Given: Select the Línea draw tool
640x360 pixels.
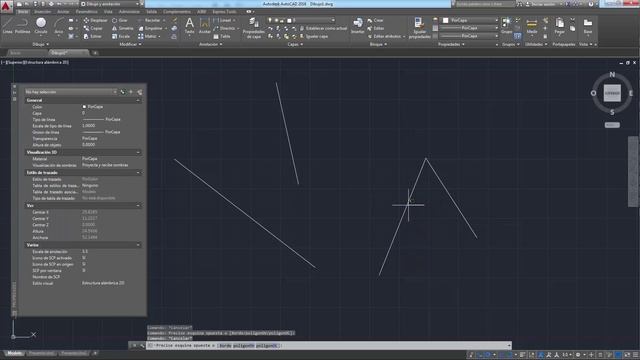Looking at the screenshot, I should click(7, 25).
